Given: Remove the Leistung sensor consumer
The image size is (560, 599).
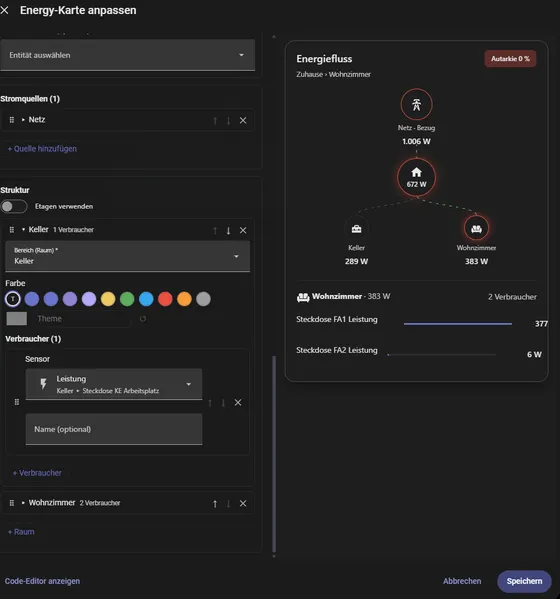Looking at the screenshot, I should (238, 402).
